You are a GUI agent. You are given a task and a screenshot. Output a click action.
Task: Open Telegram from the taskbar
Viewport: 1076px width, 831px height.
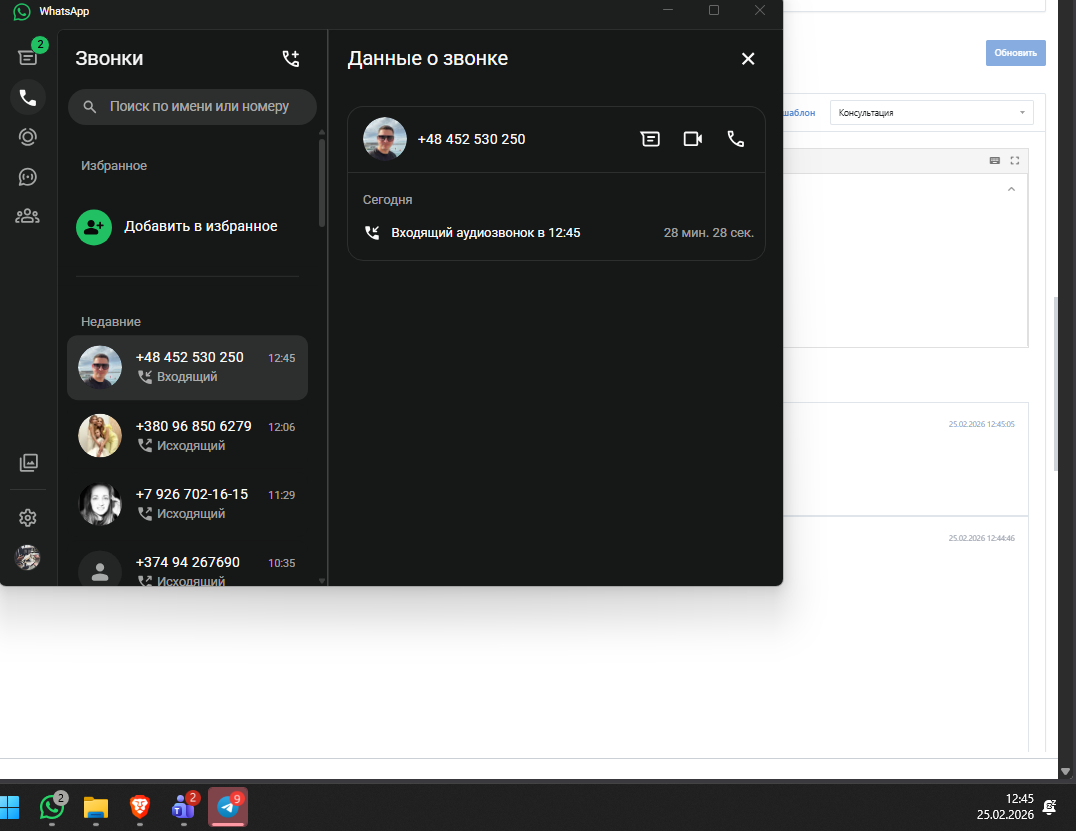click(x=228, y=807)
